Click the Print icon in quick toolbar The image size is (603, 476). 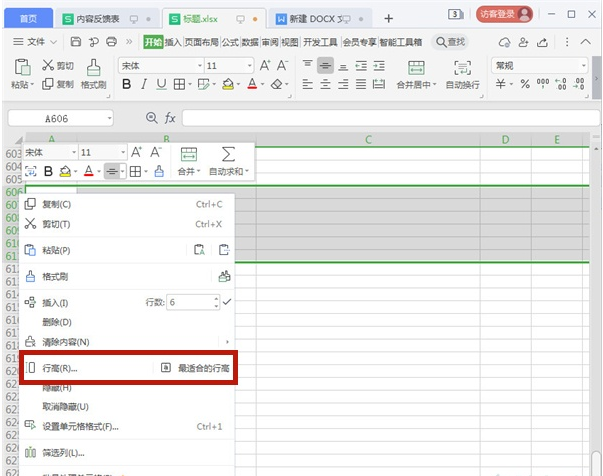[112, 42]
